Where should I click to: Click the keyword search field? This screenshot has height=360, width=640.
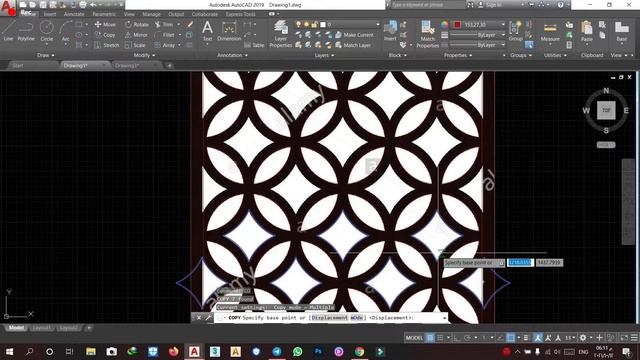click(427, 5)
